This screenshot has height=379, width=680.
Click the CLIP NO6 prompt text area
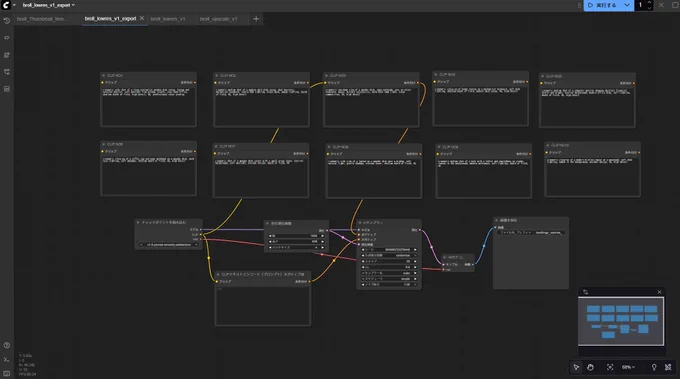148,175
